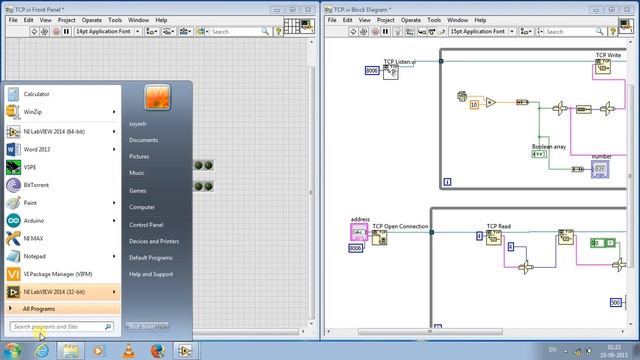Click VLC media player taskbar icon

128,351
